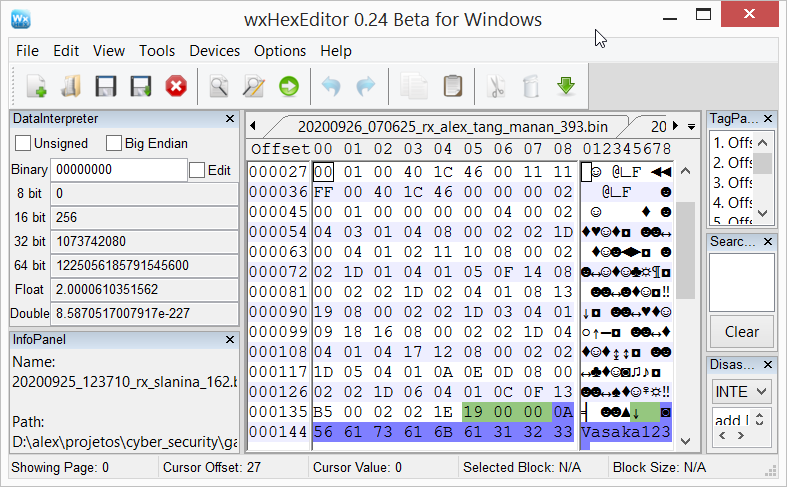Viewport: 787px width, 487px height.
Task: Close the InfoPanel
Action: [x=230, y=339]
